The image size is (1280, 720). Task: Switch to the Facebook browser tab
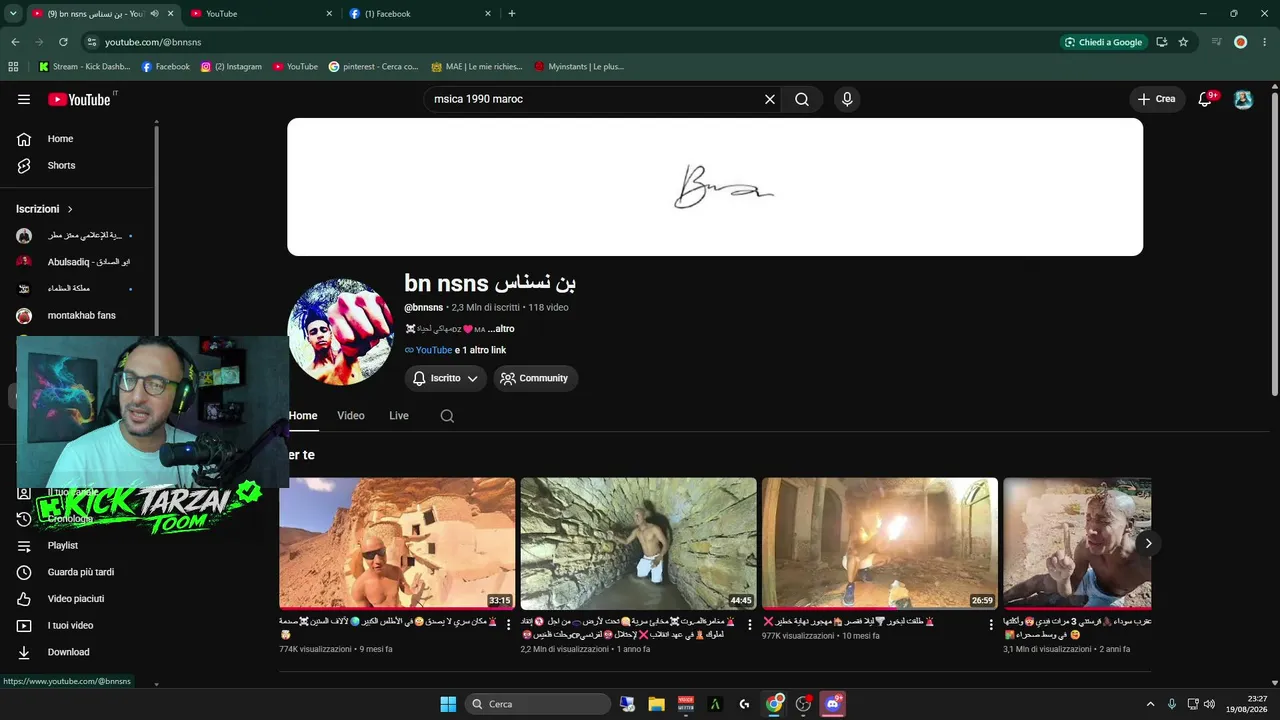[x=420, y=14]
